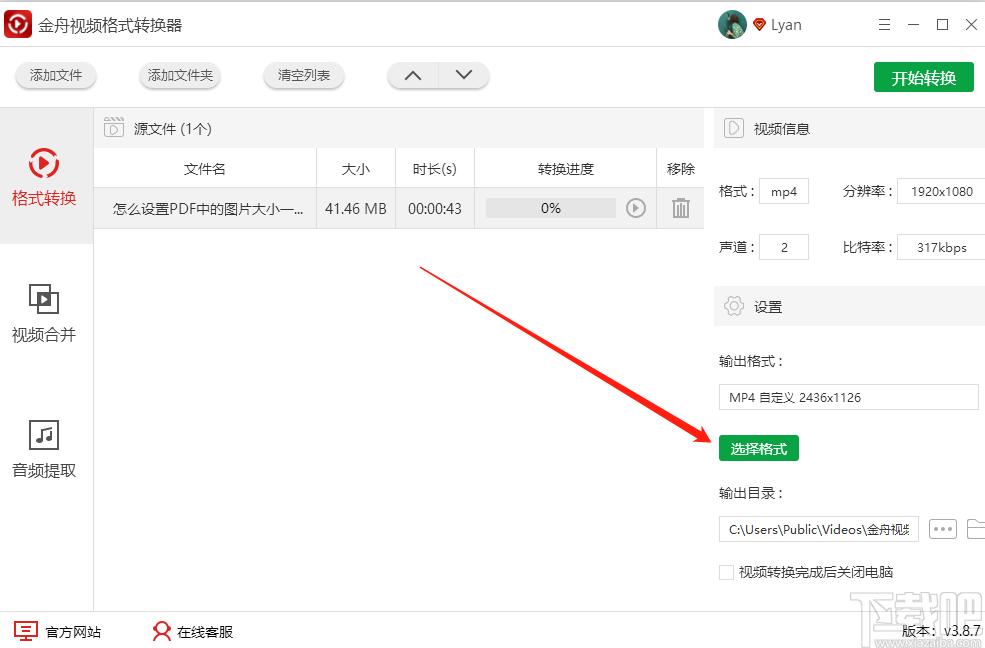Click the 官方网站 monitor icon
985x648 pixels.
tap(26, 631)
